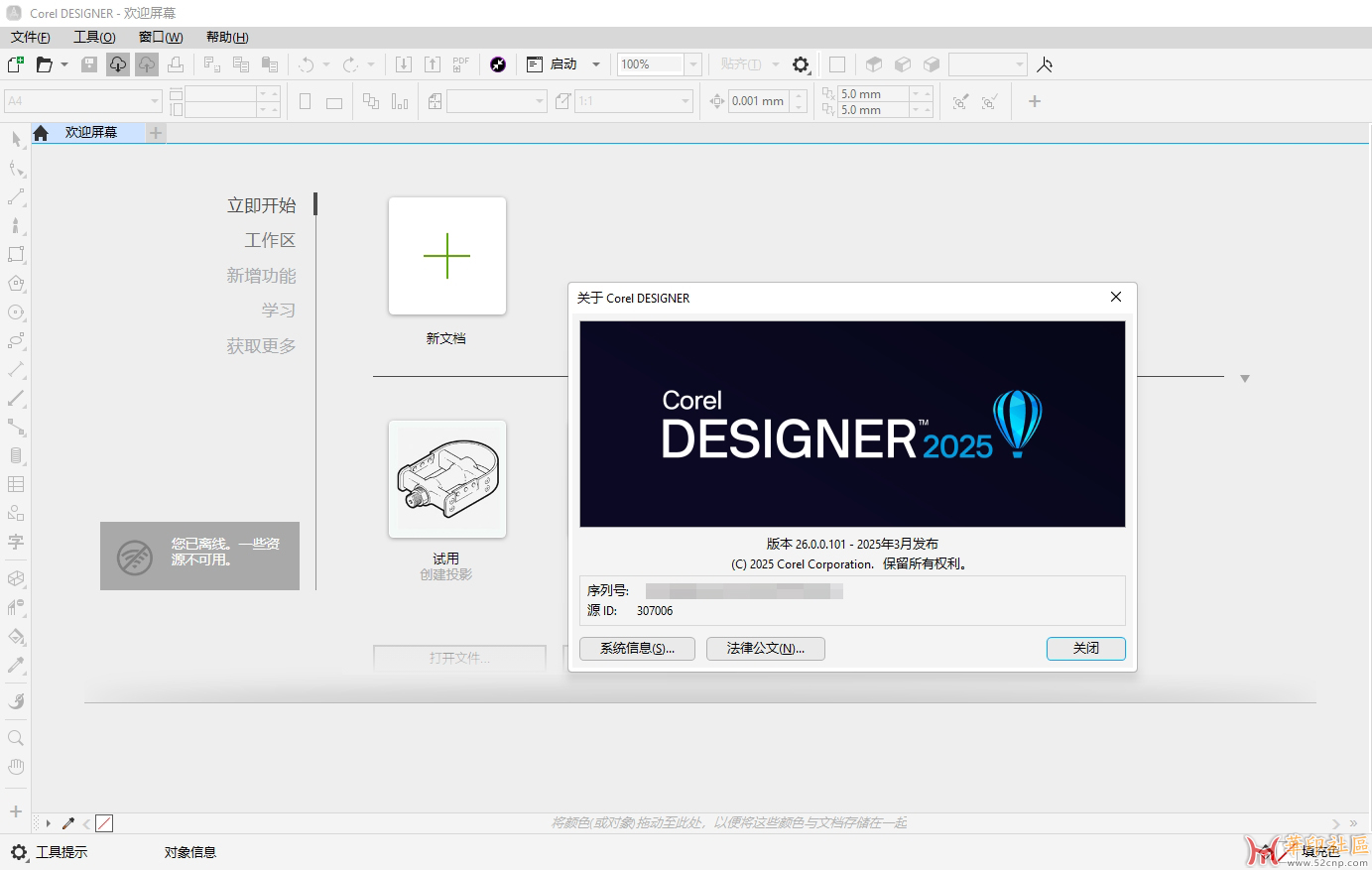Viewport: 1372px width, 870px height.
Task: Click the Publish to PDF icon
Action: [461, 64]
